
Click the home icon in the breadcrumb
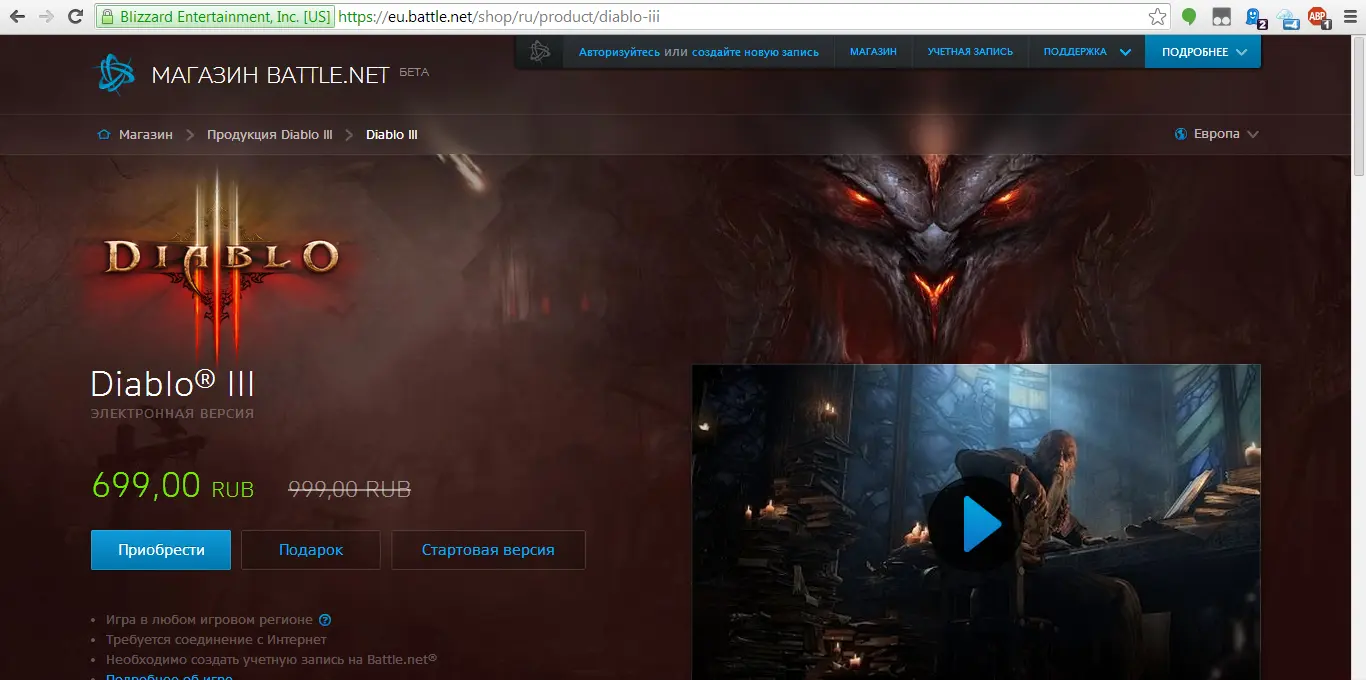103,135
